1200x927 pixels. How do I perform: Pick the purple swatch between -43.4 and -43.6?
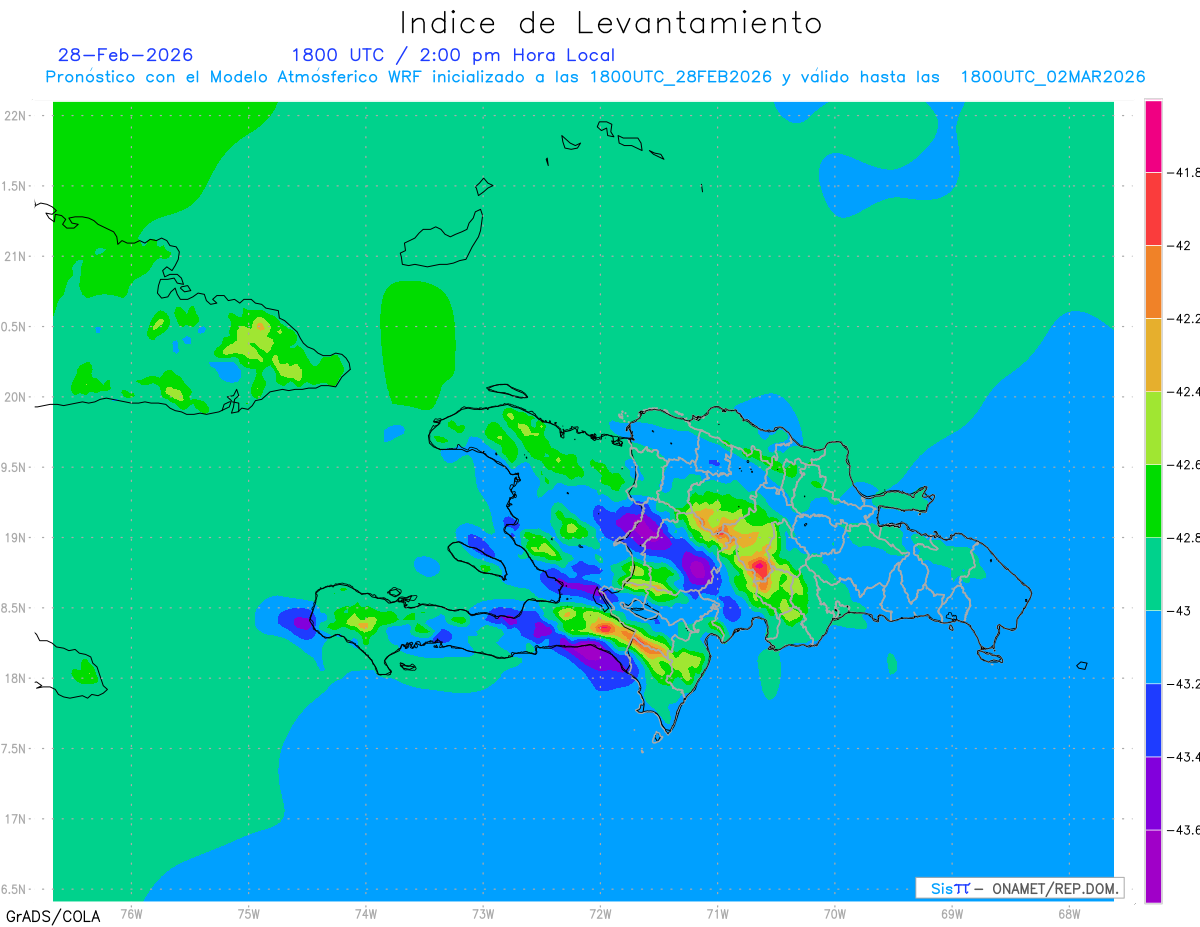point(1153,792)
